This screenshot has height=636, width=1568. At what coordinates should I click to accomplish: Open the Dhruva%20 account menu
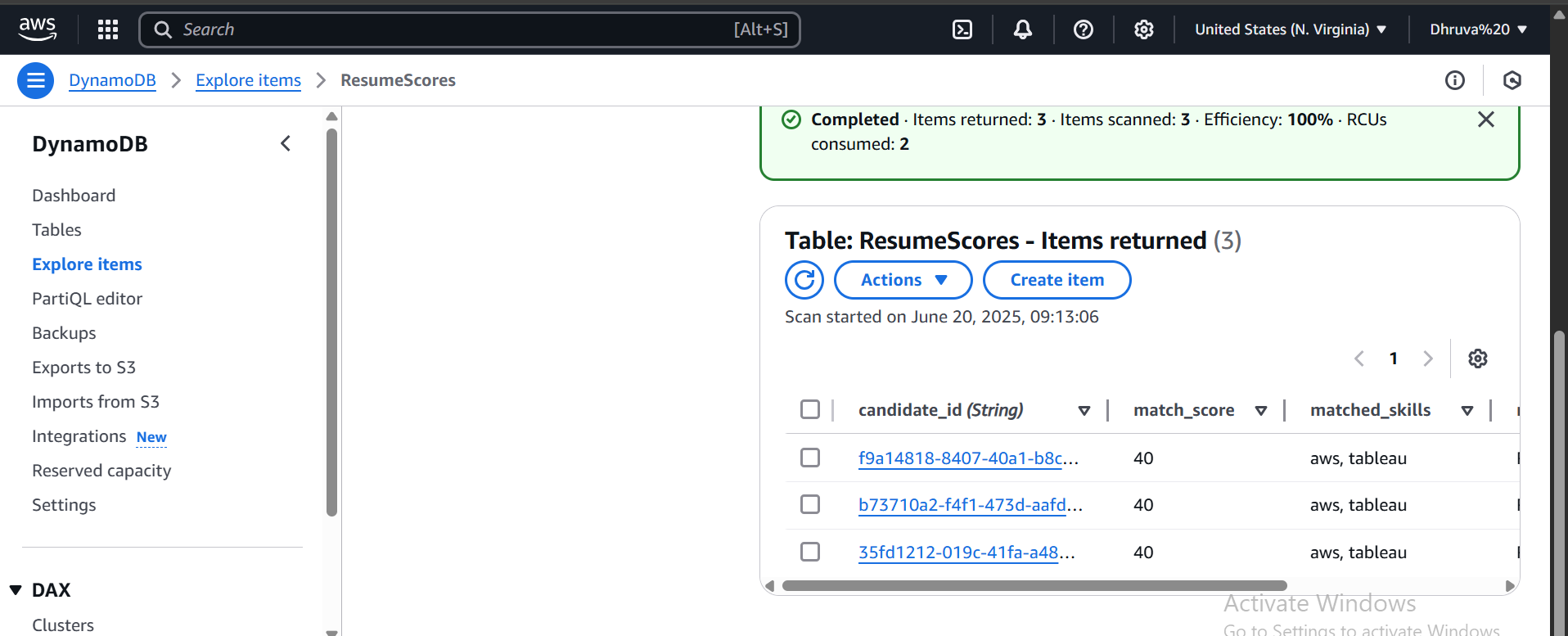pos(1479,29)
